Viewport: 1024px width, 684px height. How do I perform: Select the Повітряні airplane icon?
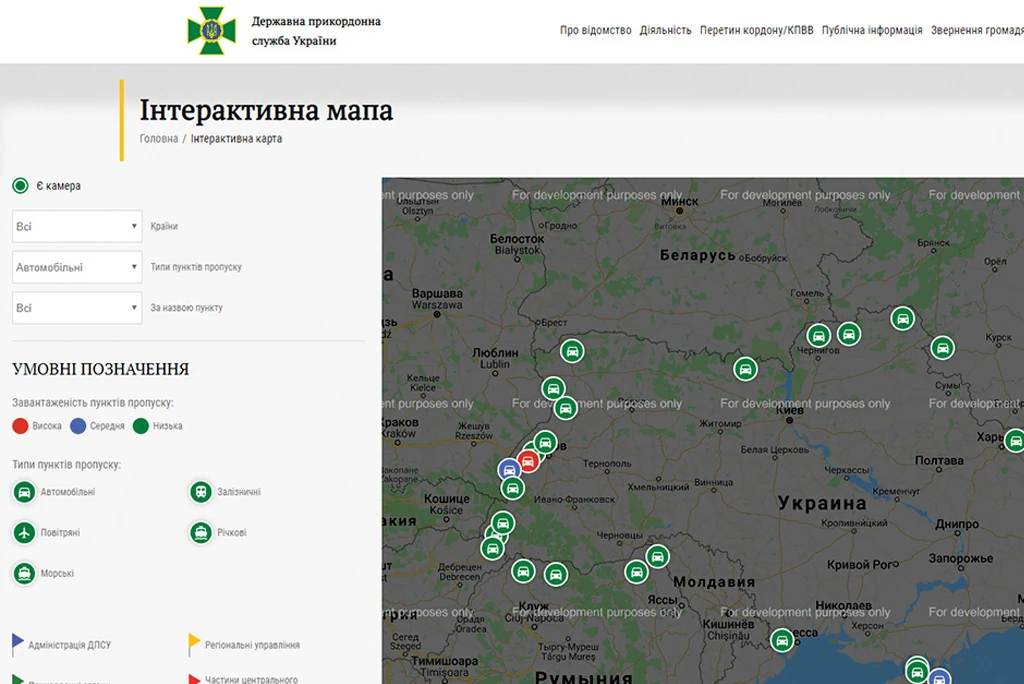pyautogui.click(x=22, y=532)
